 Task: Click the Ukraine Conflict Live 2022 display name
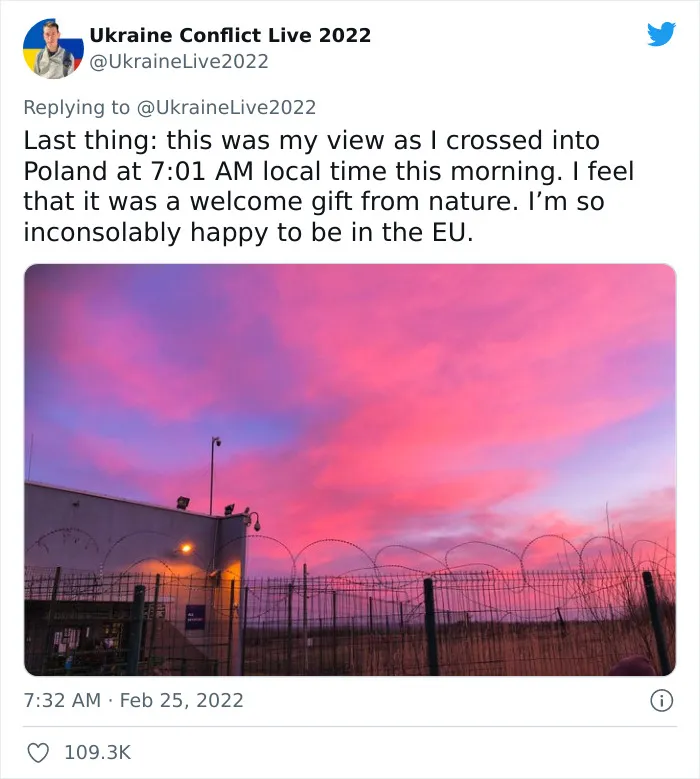pyautogui.click(x=230, y=35)
